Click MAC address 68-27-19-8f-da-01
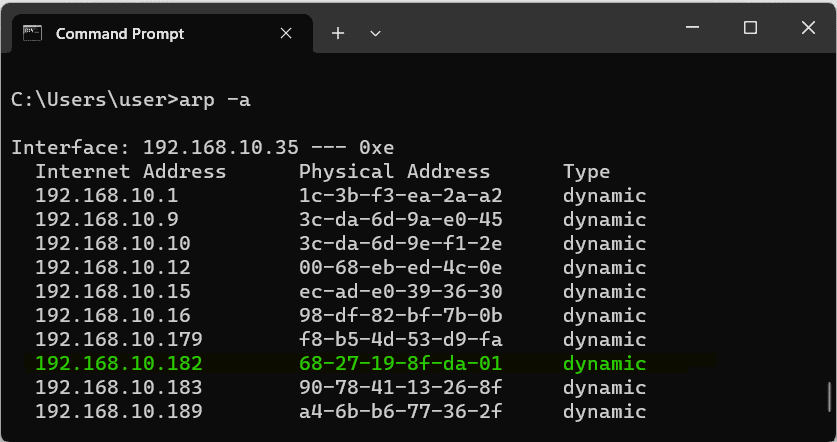The width and height of the screenshot is (837, 442). (x=400, y=363)
